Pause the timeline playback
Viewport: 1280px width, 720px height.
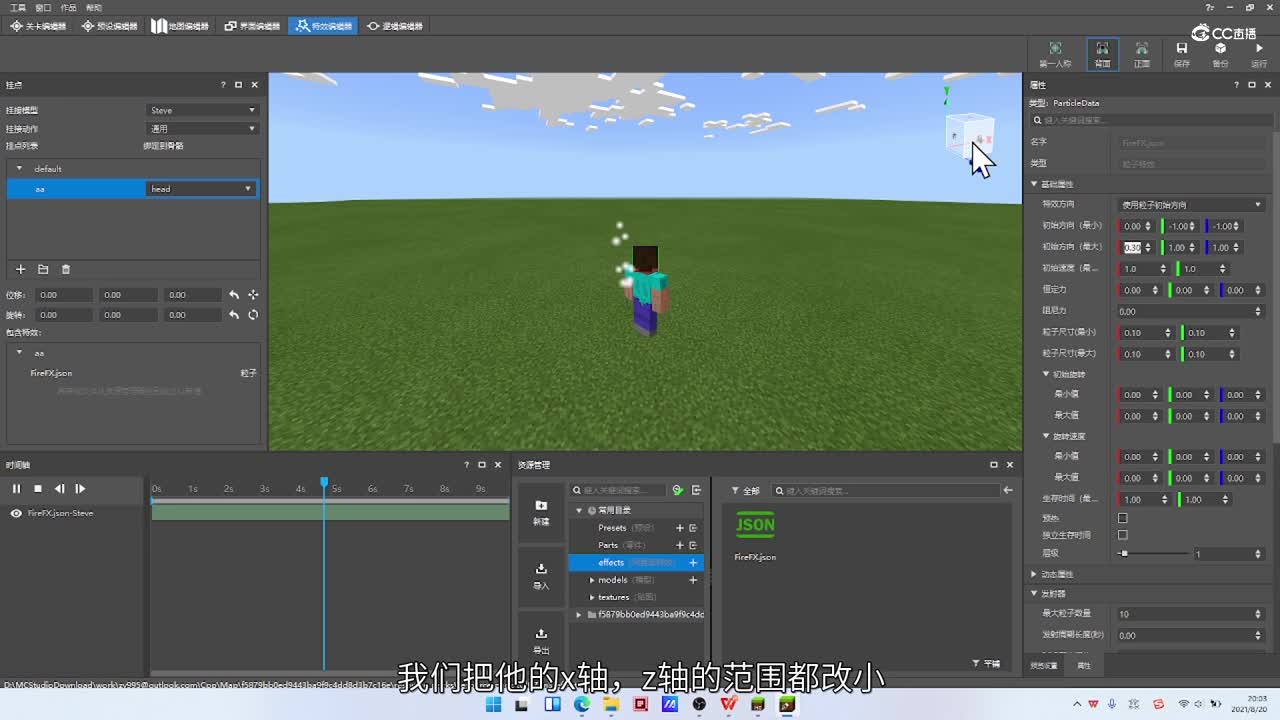tap(16, 489)
